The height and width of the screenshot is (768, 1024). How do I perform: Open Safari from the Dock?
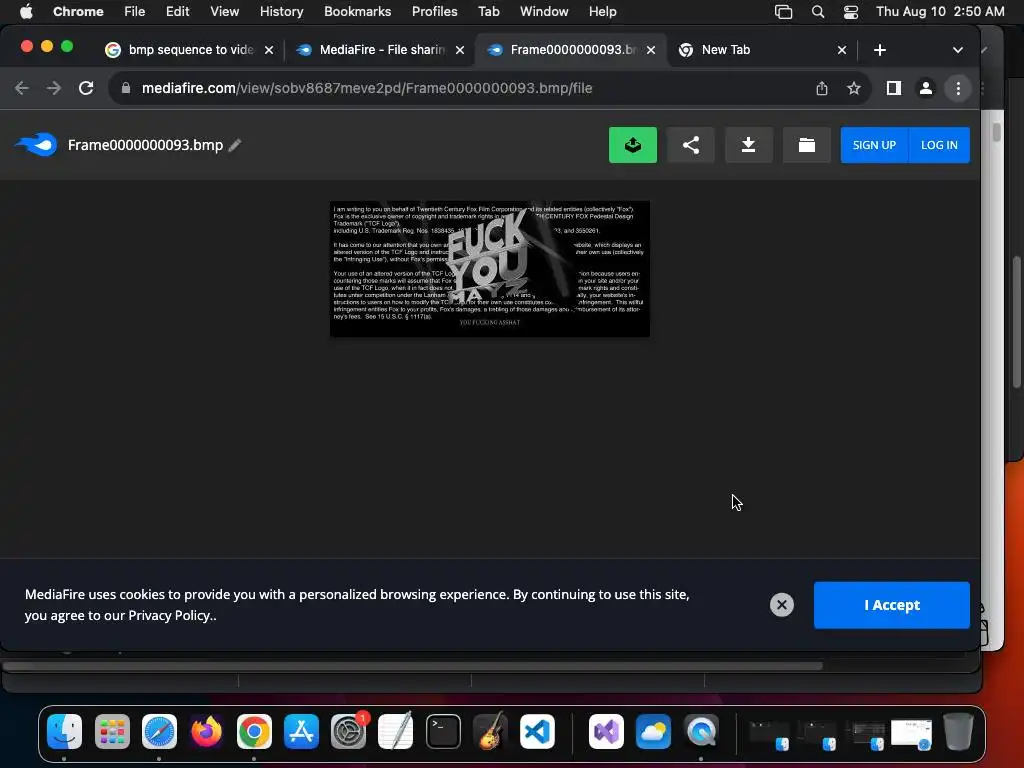[159, 731]
